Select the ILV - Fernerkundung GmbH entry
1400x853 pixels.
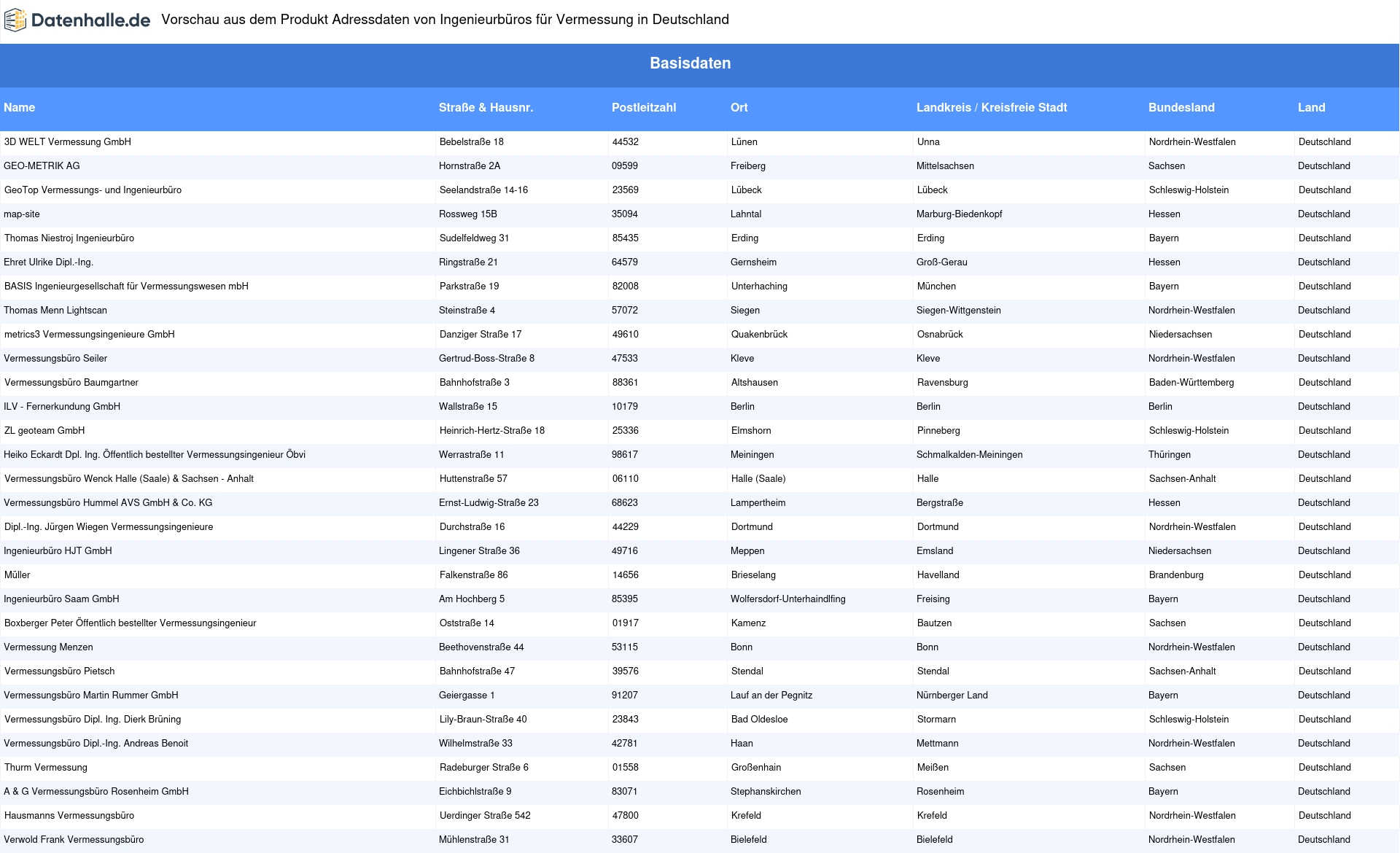pos(62,407)
